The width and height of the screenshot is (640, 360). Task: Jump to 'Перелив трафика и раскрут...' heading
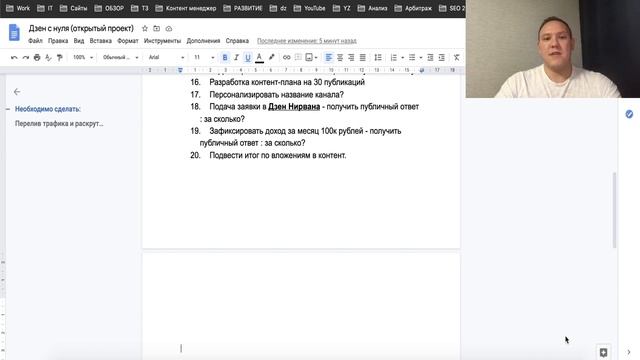tap(59, 123)
